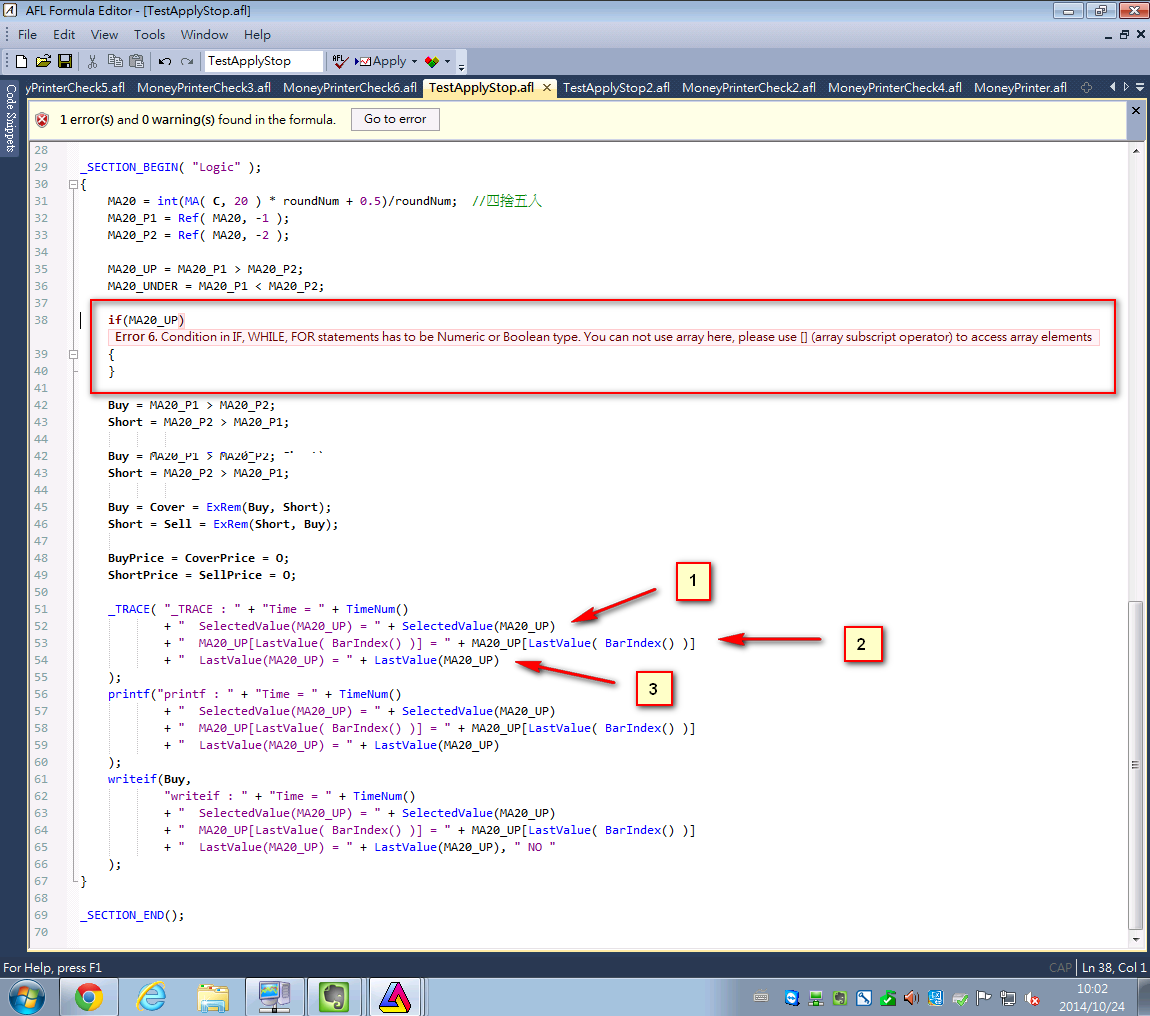The image size is (1150, 1016).
Task: Click scrollbar up arrow in editor
Action: tap(1135, 150)
